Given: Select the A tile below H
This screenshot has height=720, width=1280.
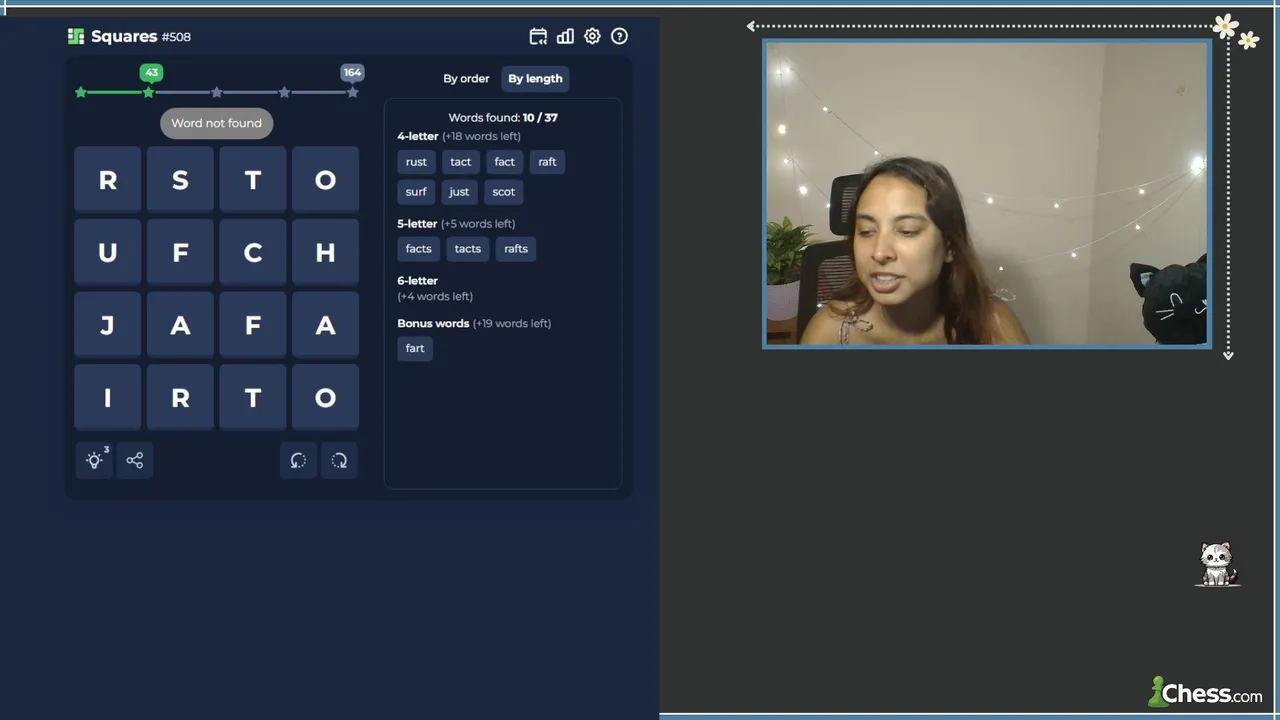Looking at the screenshot, I should coord(325,325).
